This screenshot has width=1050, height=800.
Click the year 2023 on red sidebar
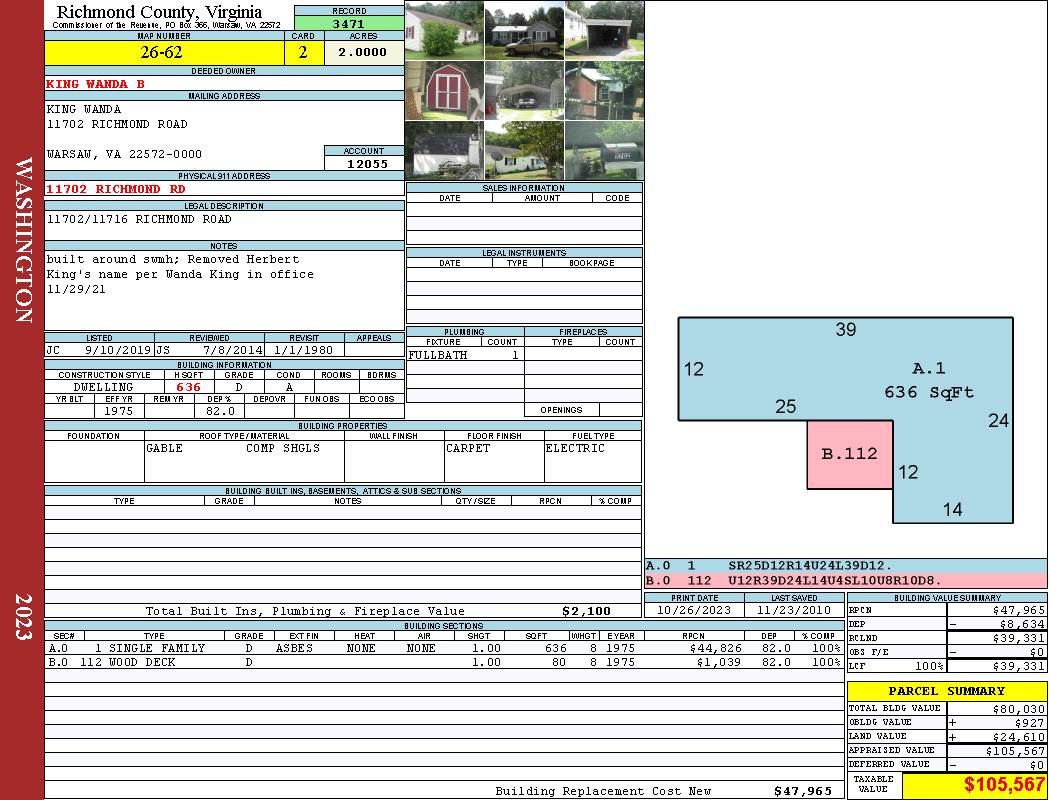pyautogui.click(x=23, y=617)
